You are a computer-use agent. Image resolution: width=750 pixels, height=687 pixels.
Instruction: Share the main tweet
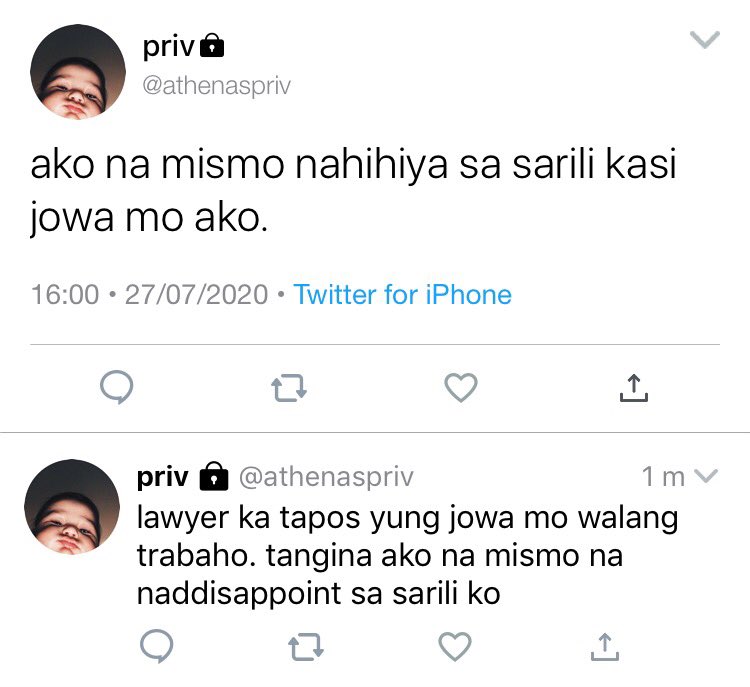coord(634,388)
